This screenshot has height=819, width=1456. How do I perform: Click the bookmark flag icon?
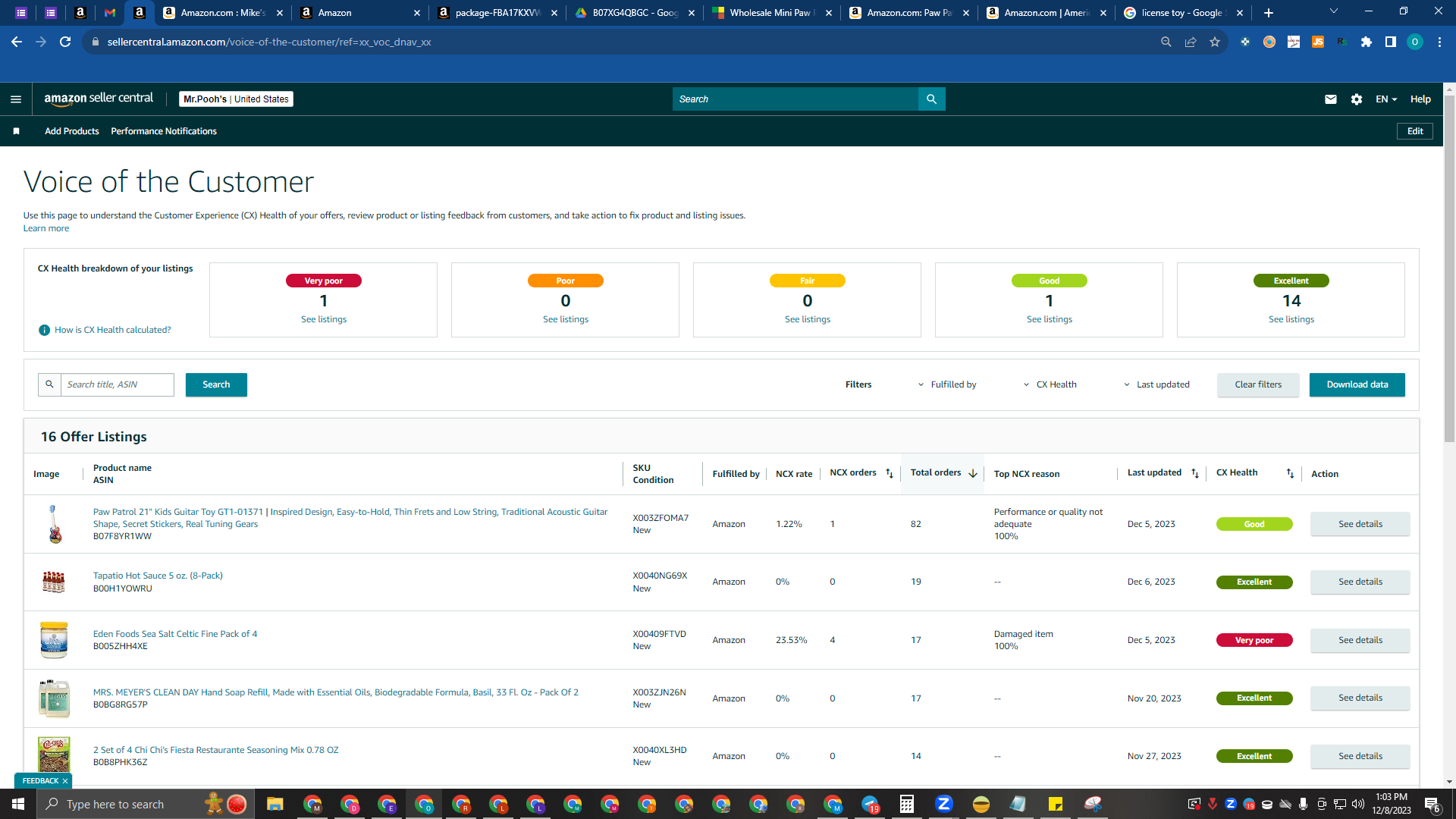[x=16, y=131]
